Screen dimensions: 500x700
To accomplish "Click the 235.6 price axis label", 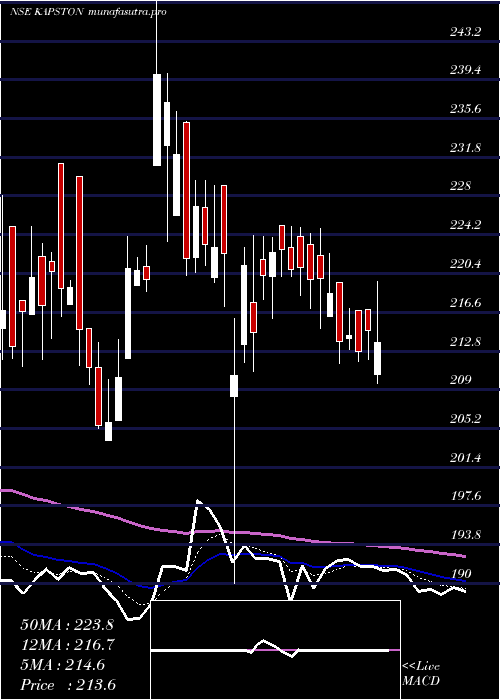I will point(465,108).
